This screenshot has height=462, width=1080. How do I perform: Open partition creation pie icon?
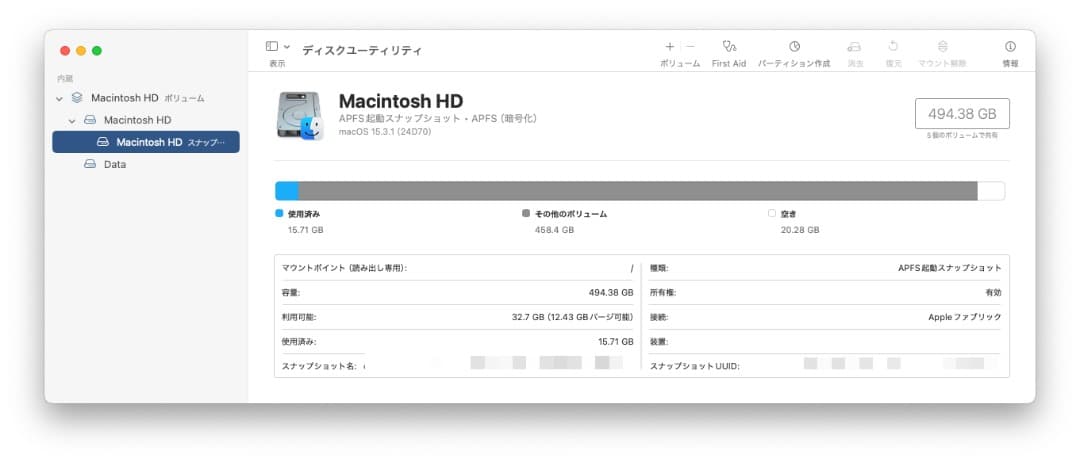point(794,46)
